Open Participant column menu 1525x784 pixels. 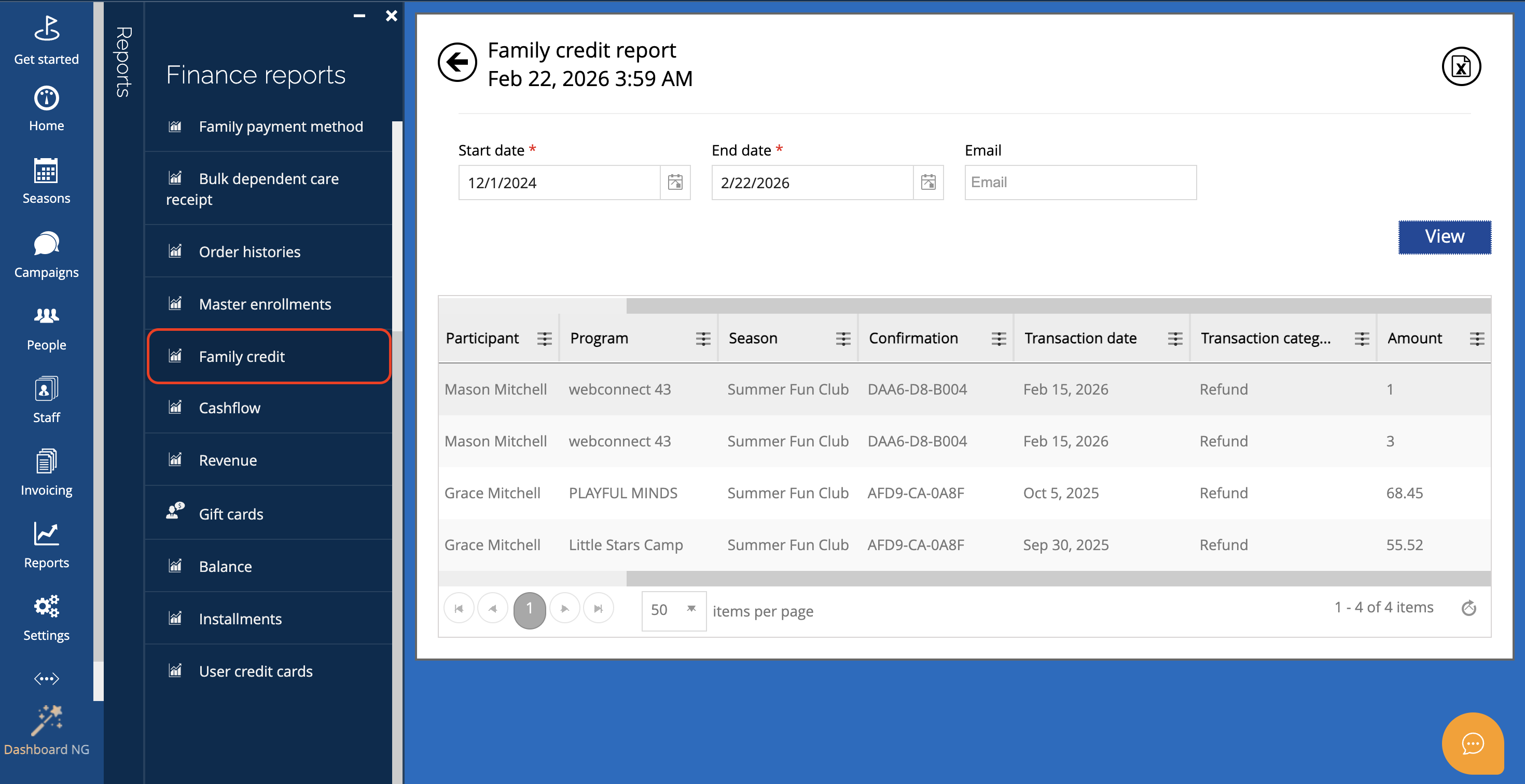[544, 339]
